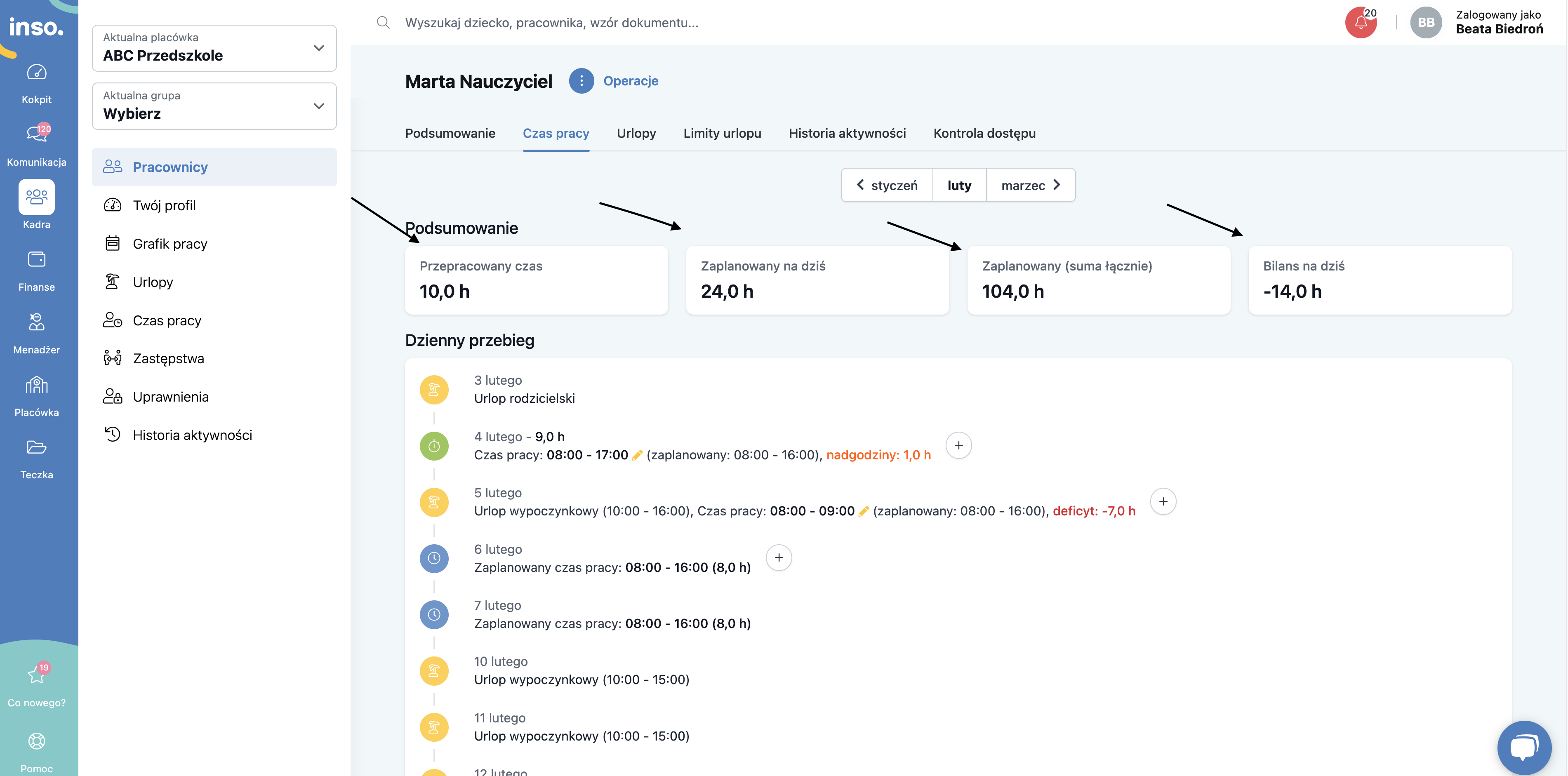Open Uprawnienia in the side menu

click(214, 397)
